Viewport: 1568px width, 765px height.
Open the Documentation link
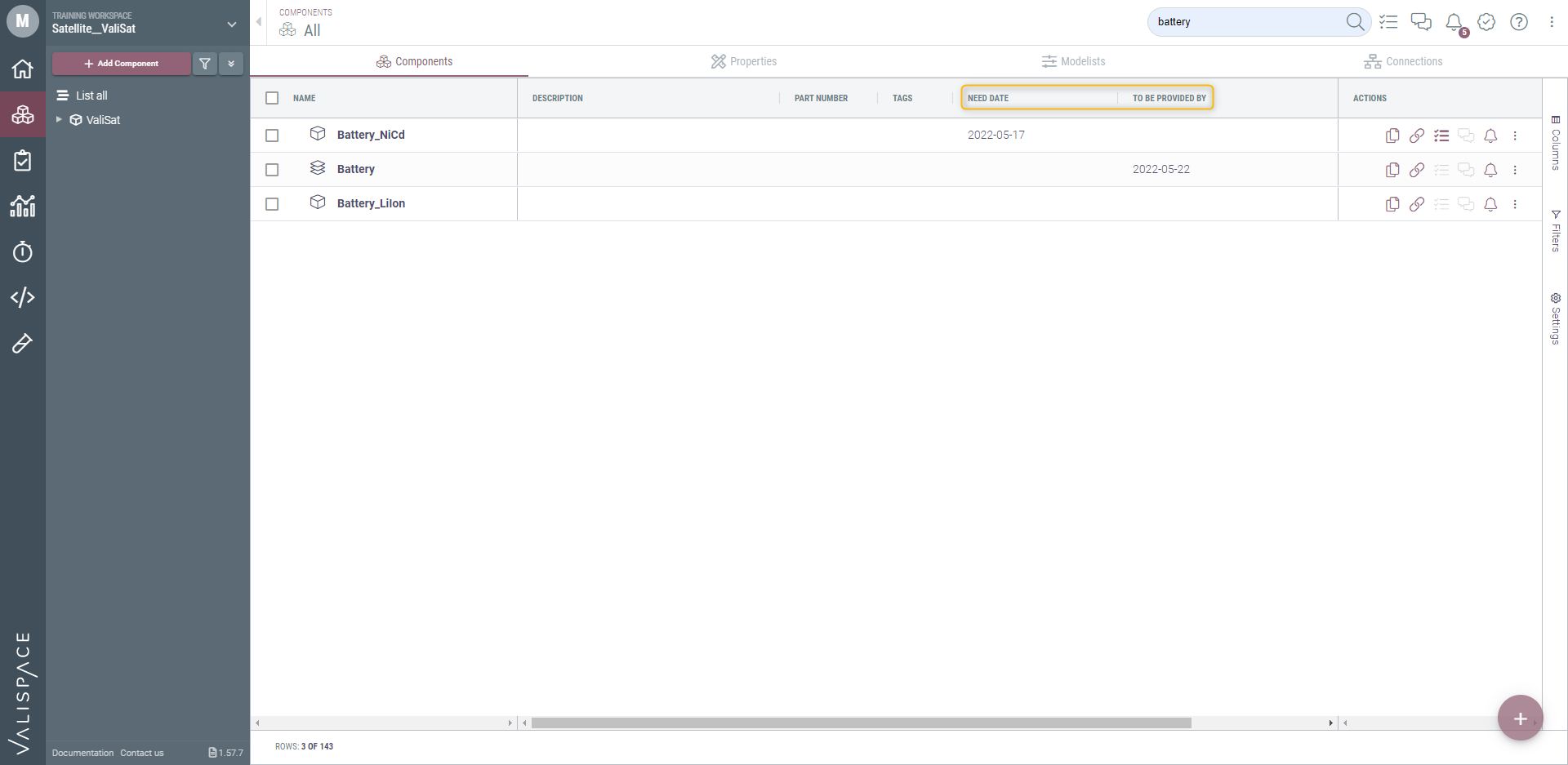click(x=82, y=753)
